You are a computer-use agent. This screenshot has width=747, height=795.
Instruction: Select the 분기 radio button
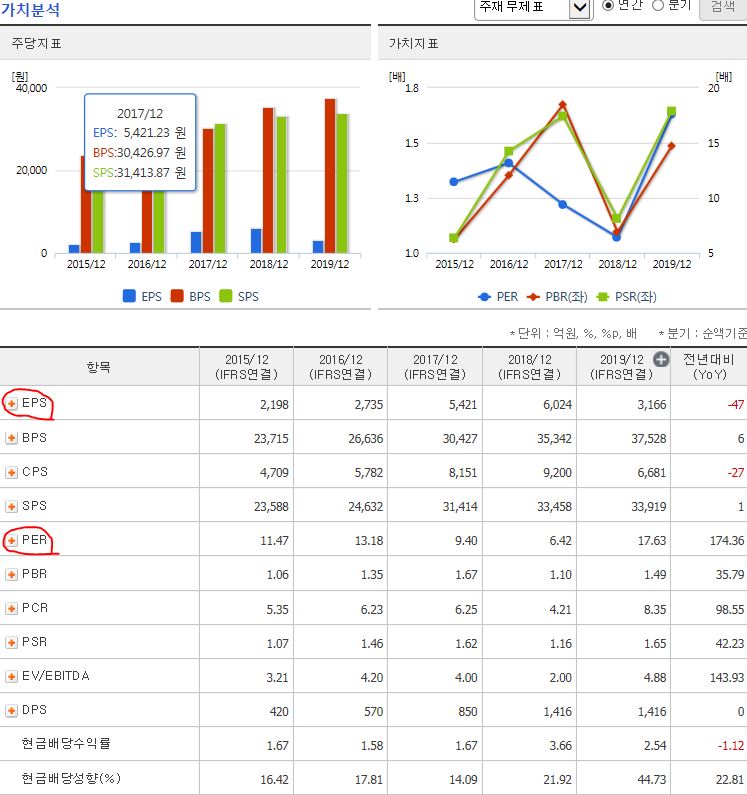[x=658, y=6]
